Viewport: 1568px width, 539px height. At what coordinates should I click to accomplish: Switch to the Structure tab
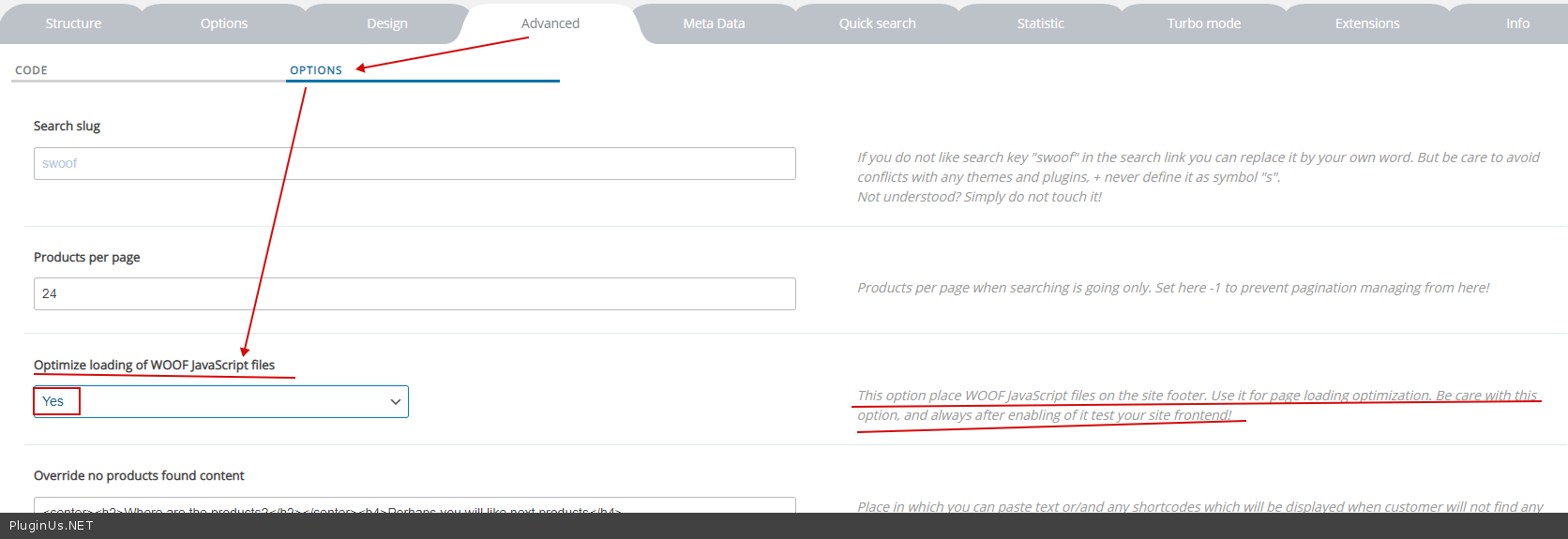tap(73, 23)
